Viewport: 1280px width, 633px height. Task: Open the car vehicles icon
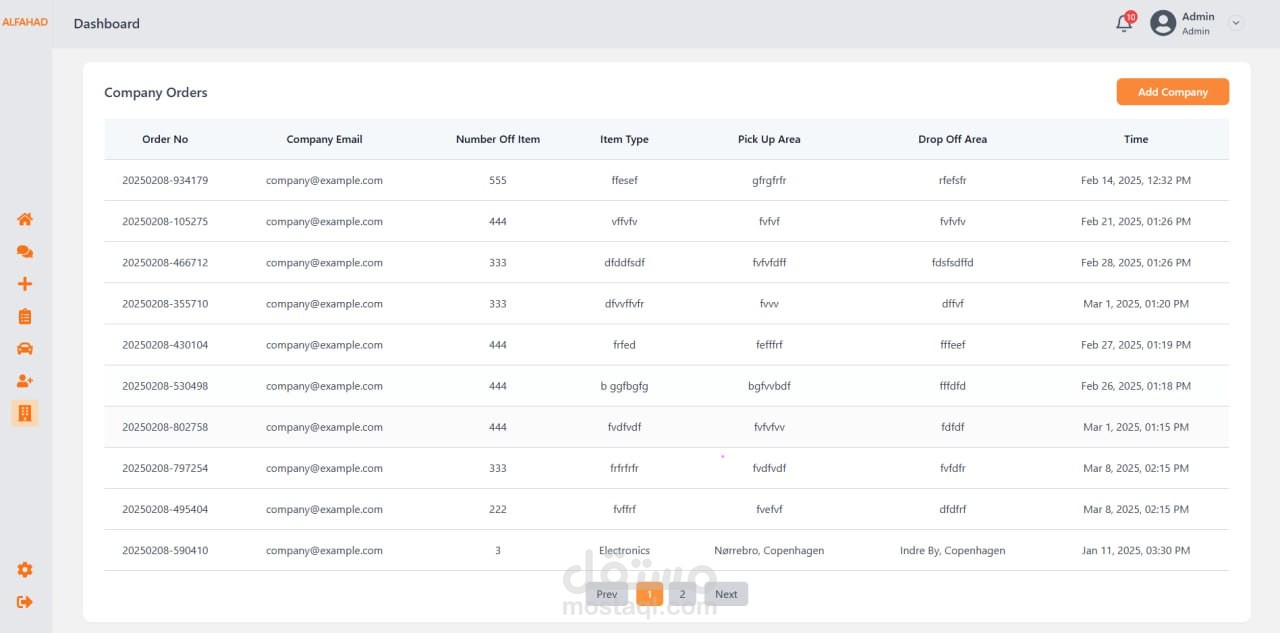[x=25, y=348]
